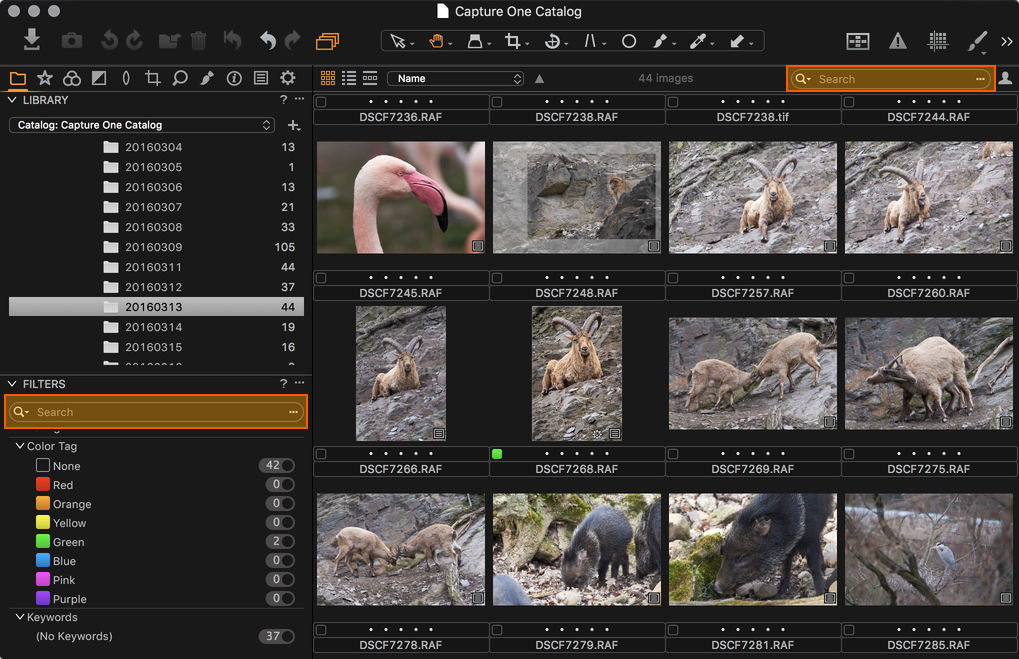The width and height of the screenshot is (1019, 659).
Task: Click the color tag box of DSCF7236.RAF
Action: coord(321,102)
